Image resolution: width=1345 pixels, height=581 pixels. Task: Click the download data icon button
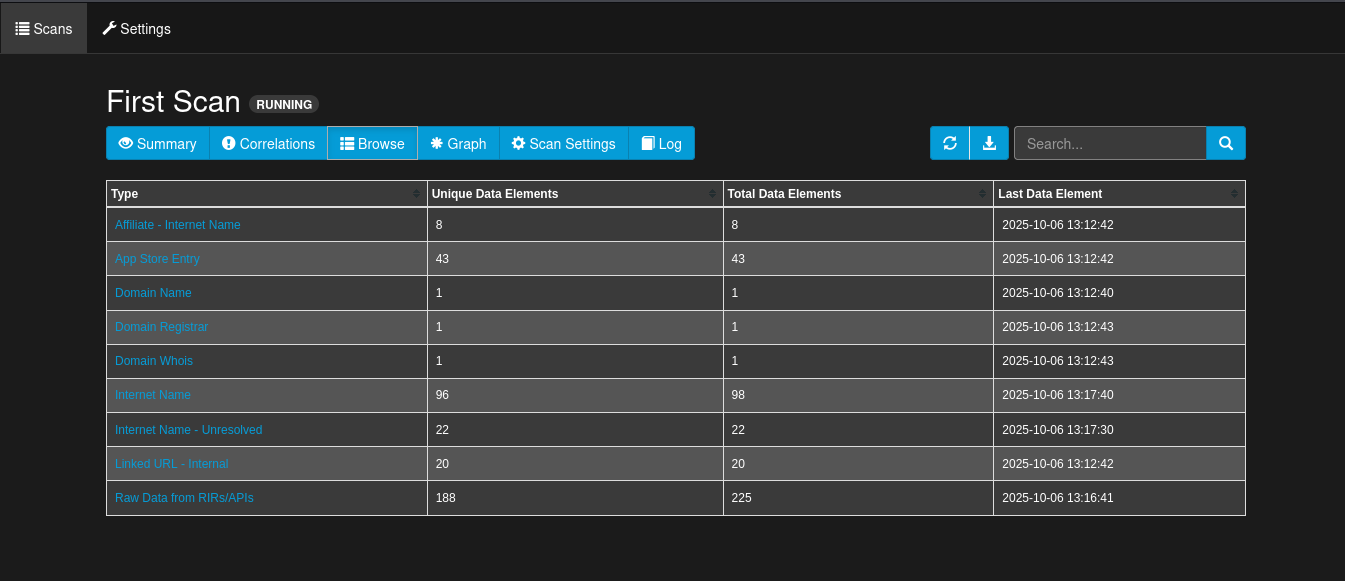tap(989, 143)
